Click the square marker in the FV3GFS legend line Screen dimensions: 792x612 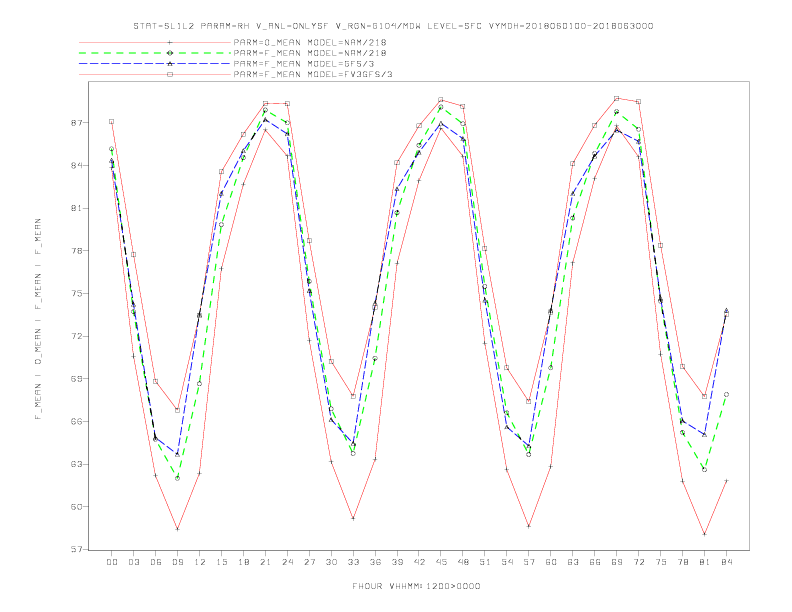(x=170, y=74)
